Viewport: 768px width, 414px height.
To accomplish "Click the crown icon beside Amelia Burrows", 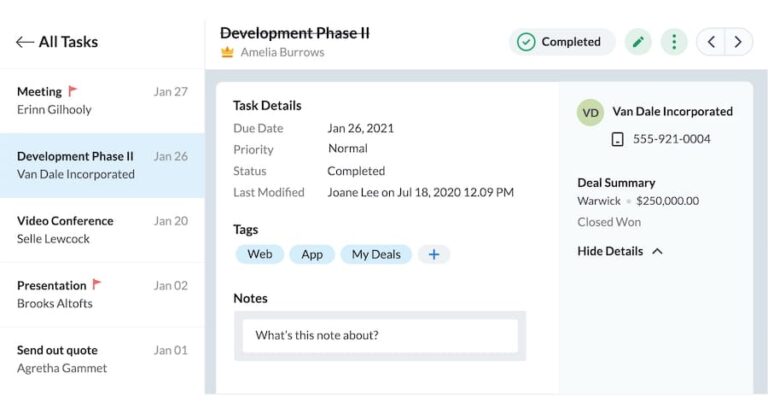I will tap(227, 52).
